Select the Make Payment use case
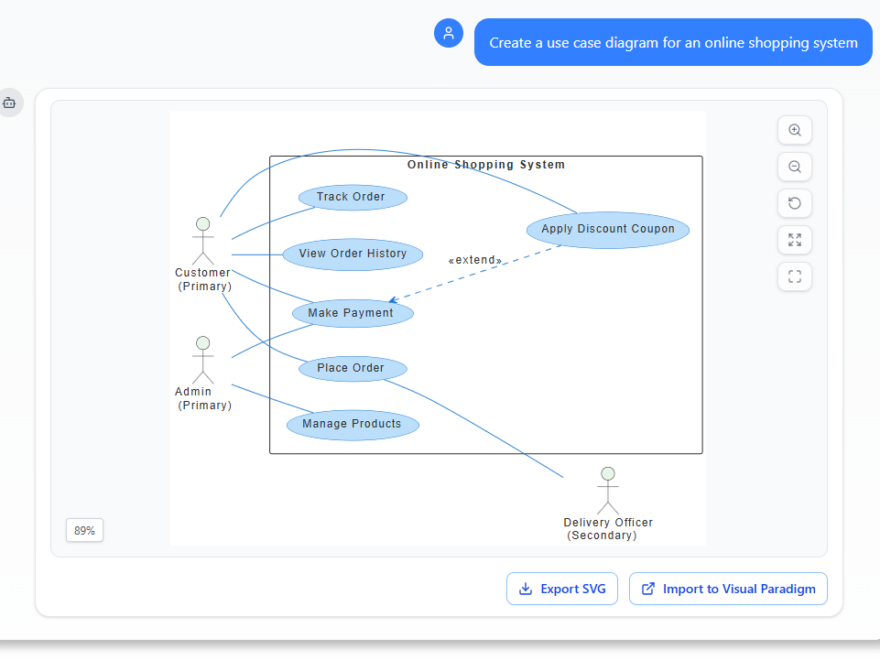This screenshot has width=880, height=660. pyautogui.click(x=352, y=312)
